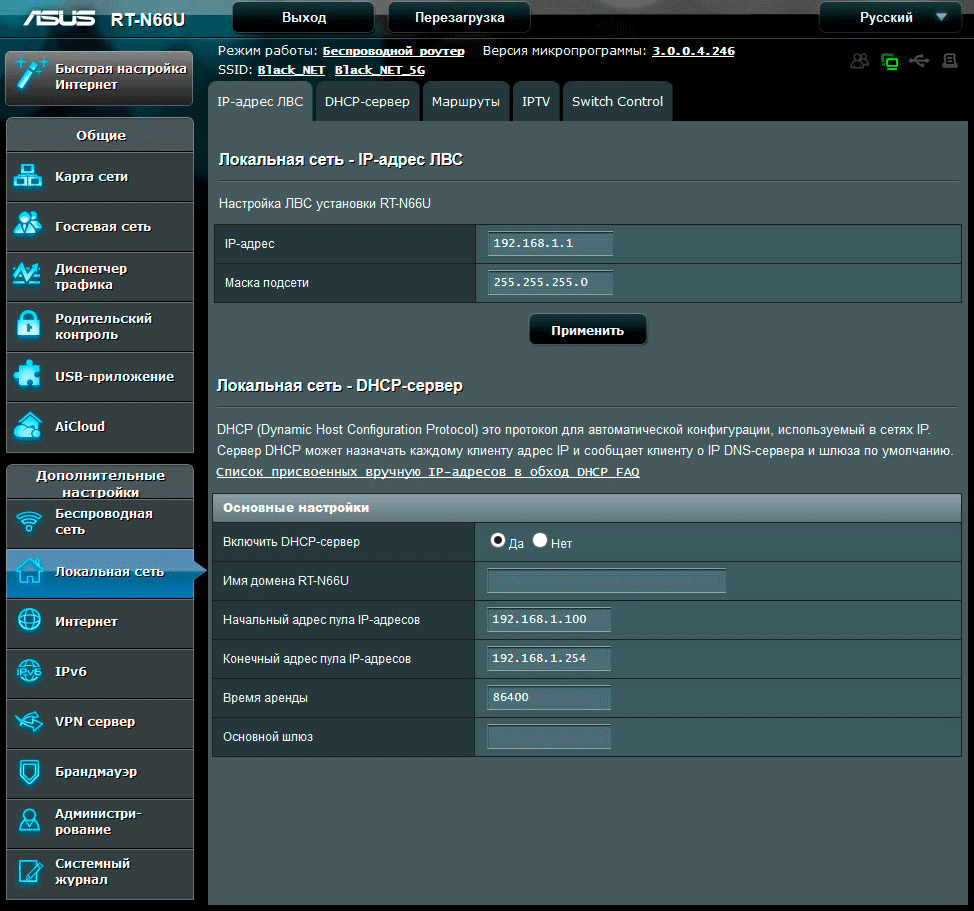This screenshot has height=911, width=974.
Task: Click the 'Настройка ЛВС установки RT-N66U' text
Action: point(325,204)
